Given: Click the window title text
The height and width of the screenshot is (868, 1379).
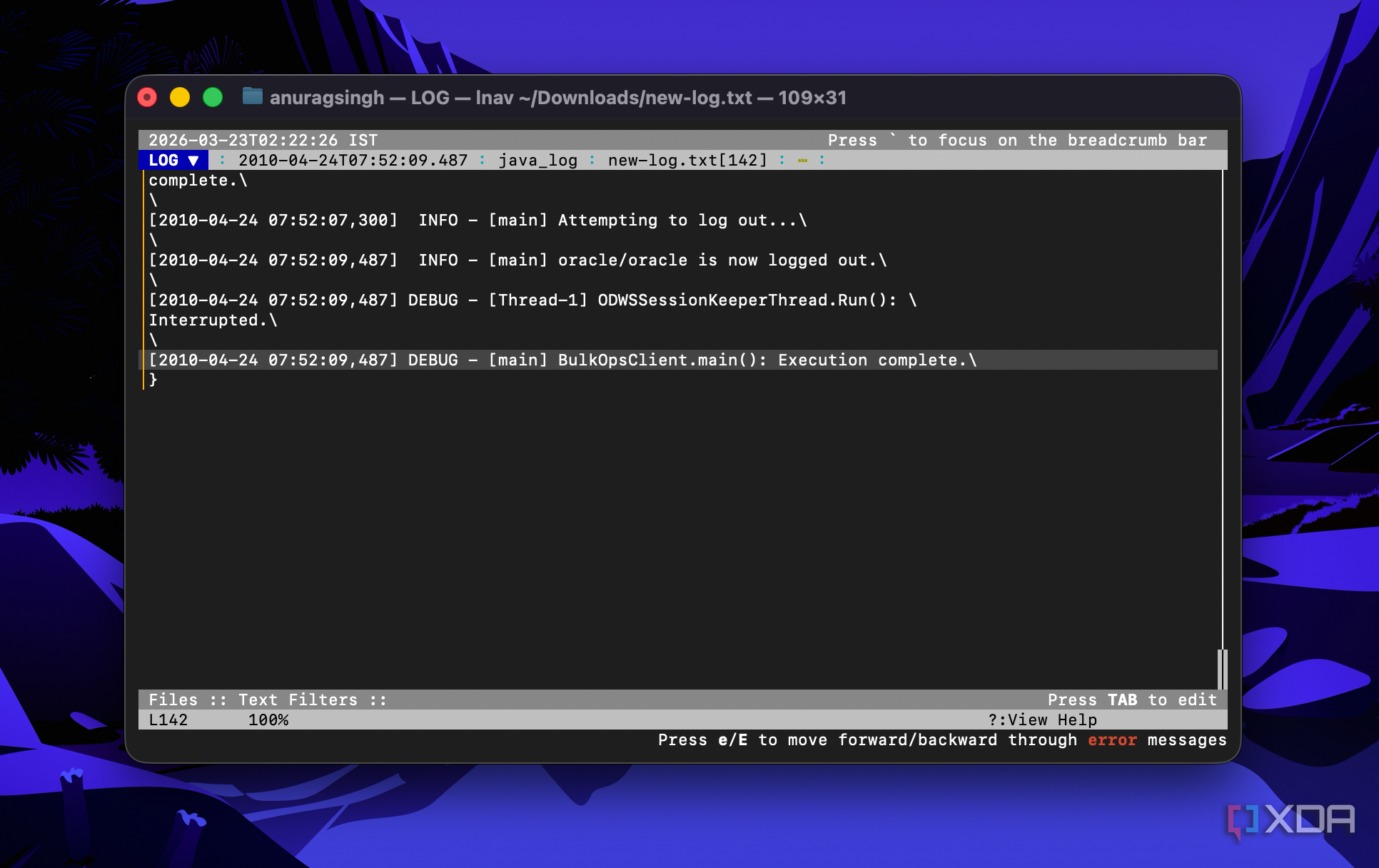Looking at the screenshot, I should coord(557,97).
